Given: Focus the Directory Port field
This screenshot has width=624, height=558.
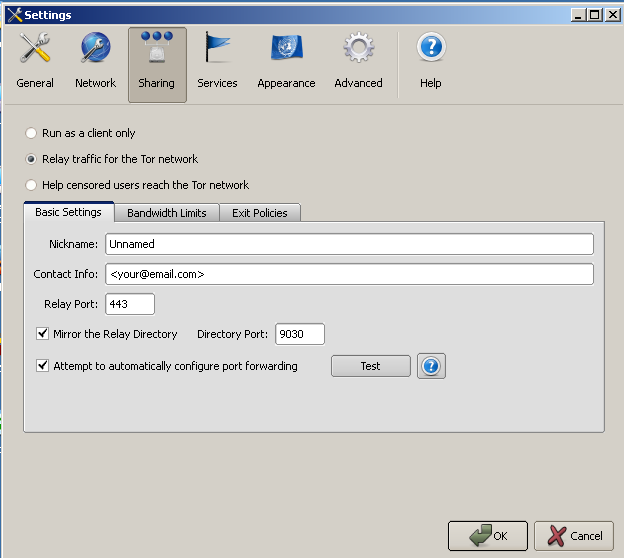Looking at the screenshot, I should tap(300, 334).
